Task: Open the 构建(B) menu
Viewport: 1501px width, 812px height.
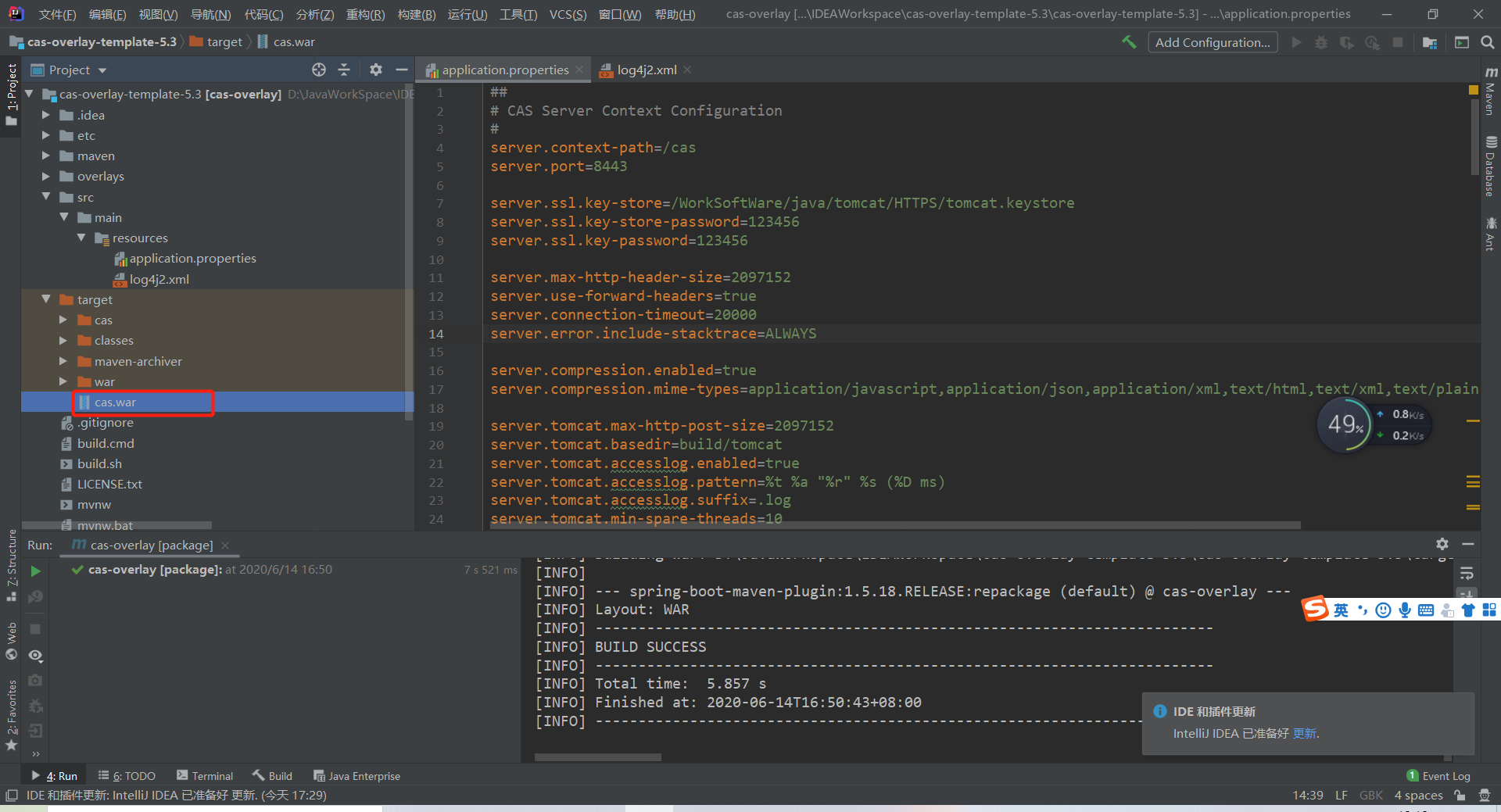Action: (416, 14)
